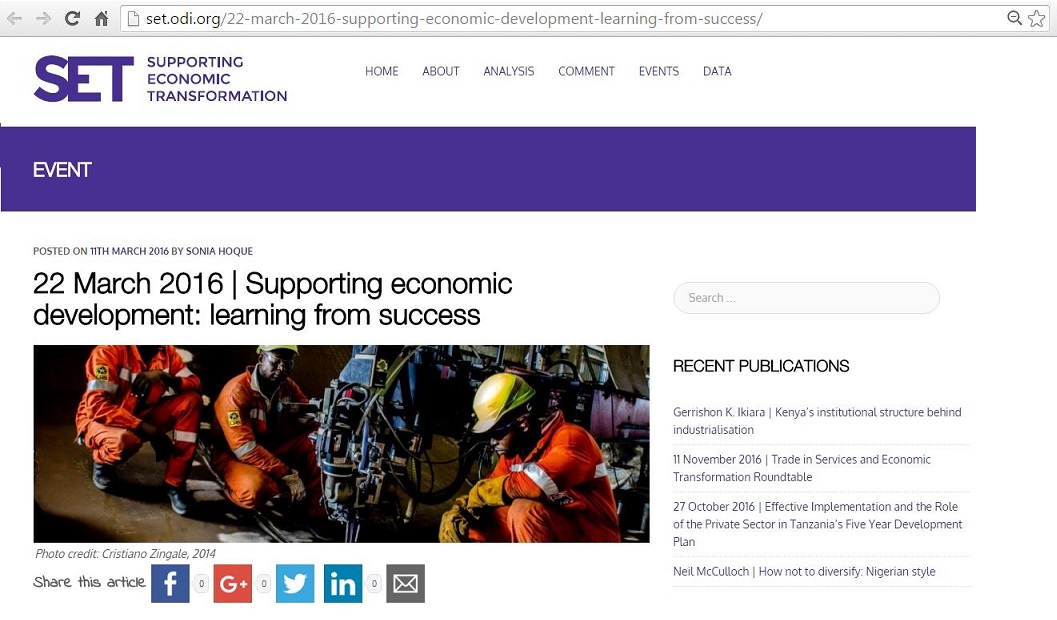
Task: Reload the page with the refresh icon
Action: (x=72, y=18)
